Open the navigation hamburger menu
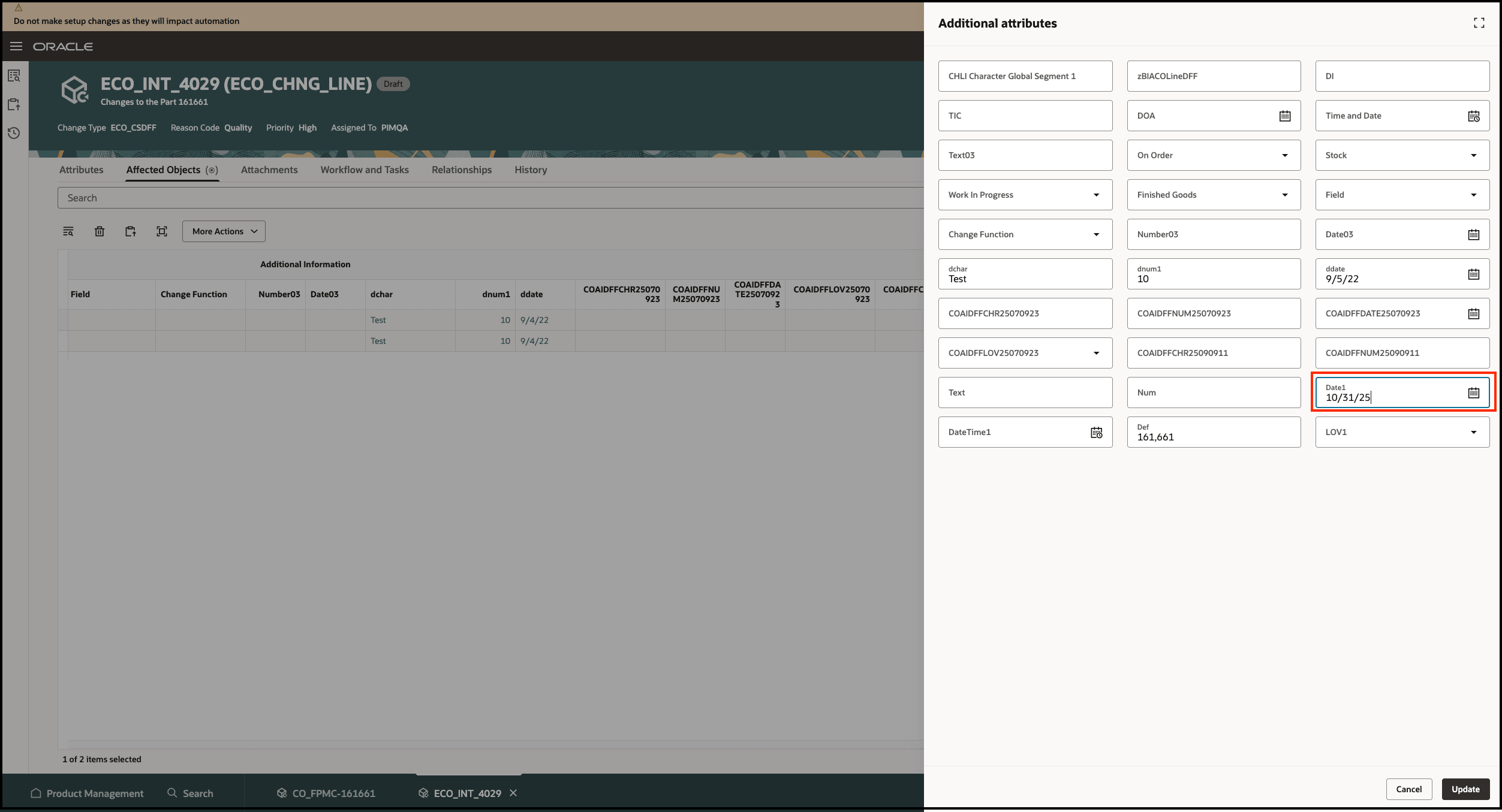The height and width of the screenshot is (812, 1502). click(x=16, y=46)
